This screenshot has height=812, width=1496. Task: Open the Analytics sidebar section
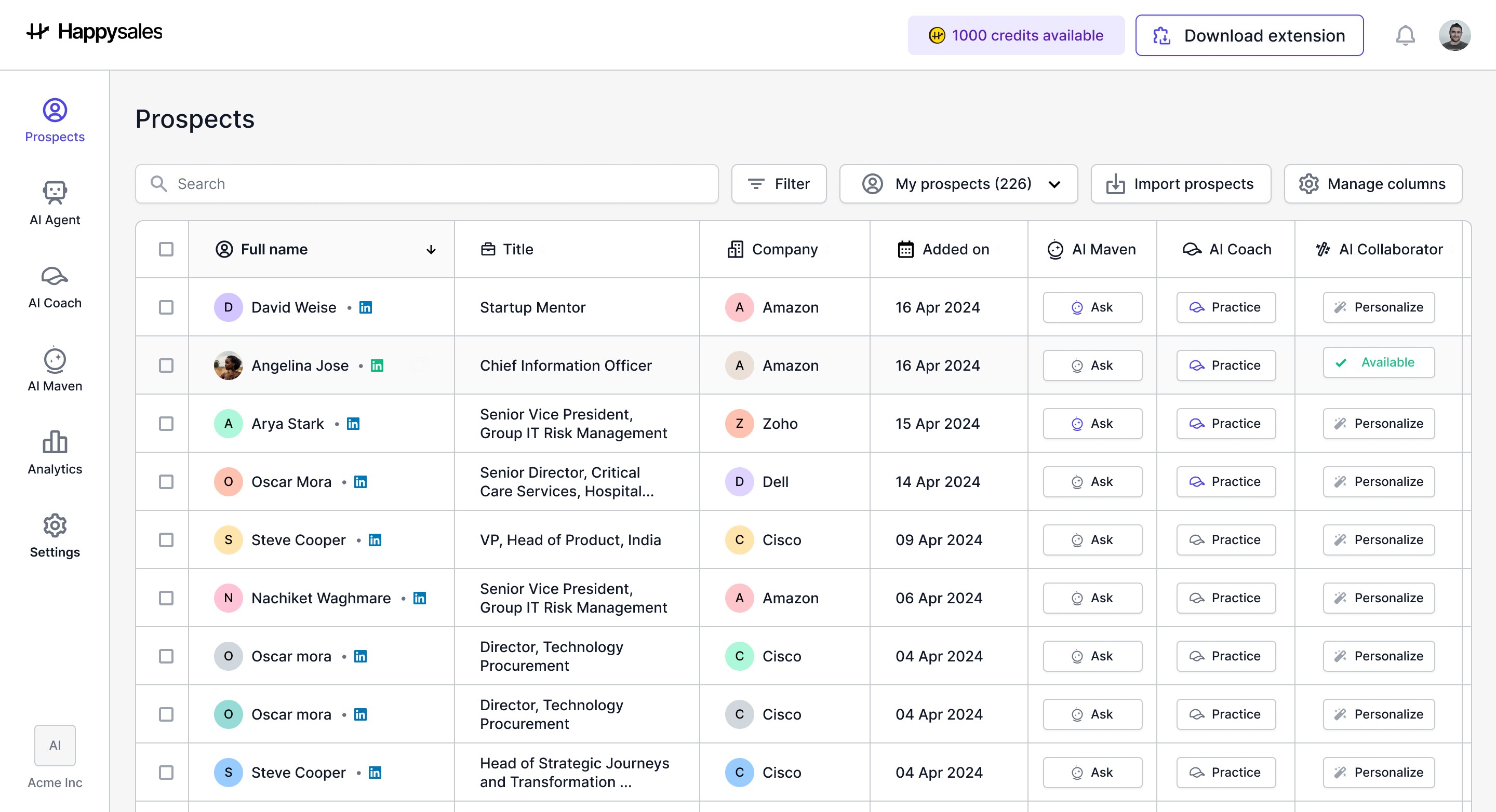(x=55, y=452)
